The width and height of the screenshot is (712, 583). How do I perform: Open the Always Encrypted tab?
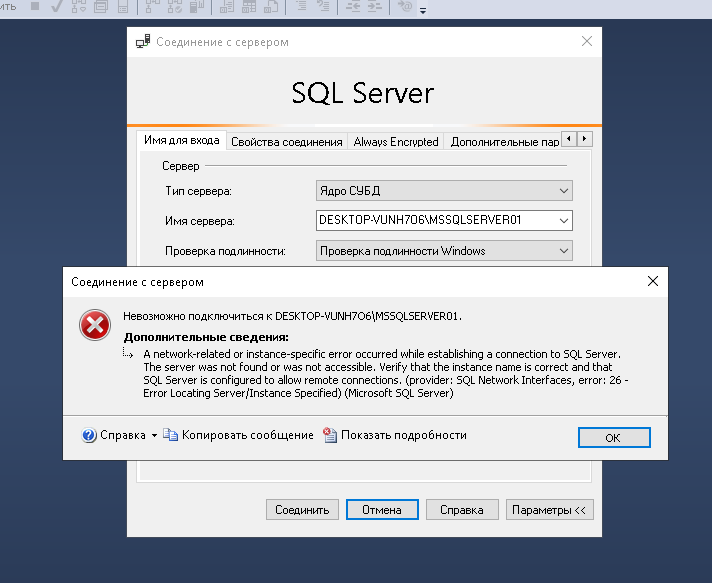(396, 142)
